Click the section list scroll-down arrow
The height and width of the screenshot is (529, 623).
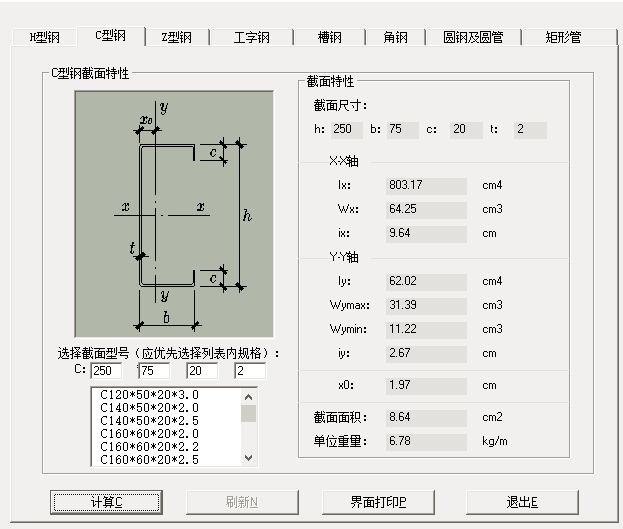point(248,458)
